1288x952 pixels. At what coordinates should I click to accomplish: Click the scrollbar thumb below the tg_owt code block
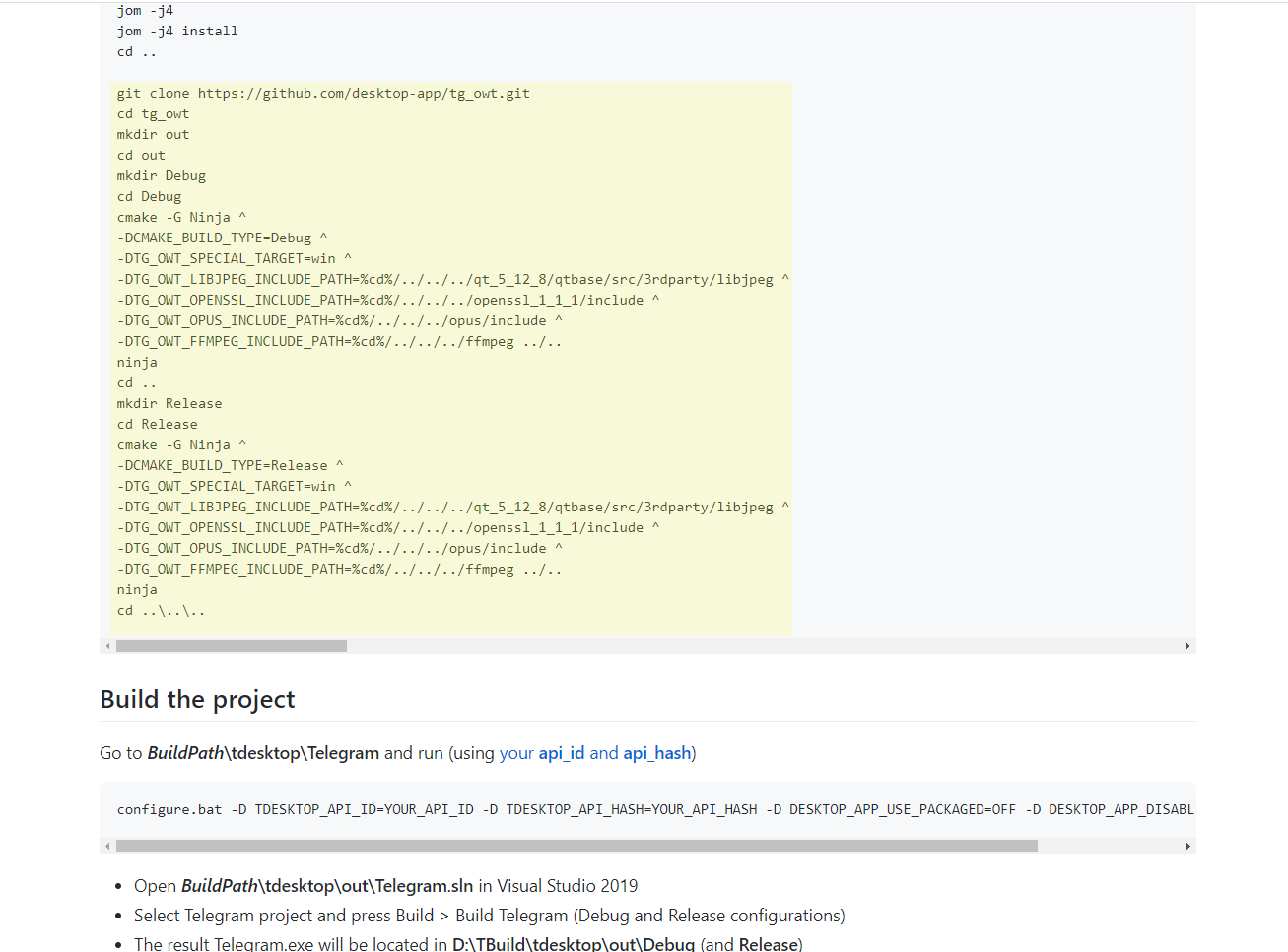pos(232,646)
